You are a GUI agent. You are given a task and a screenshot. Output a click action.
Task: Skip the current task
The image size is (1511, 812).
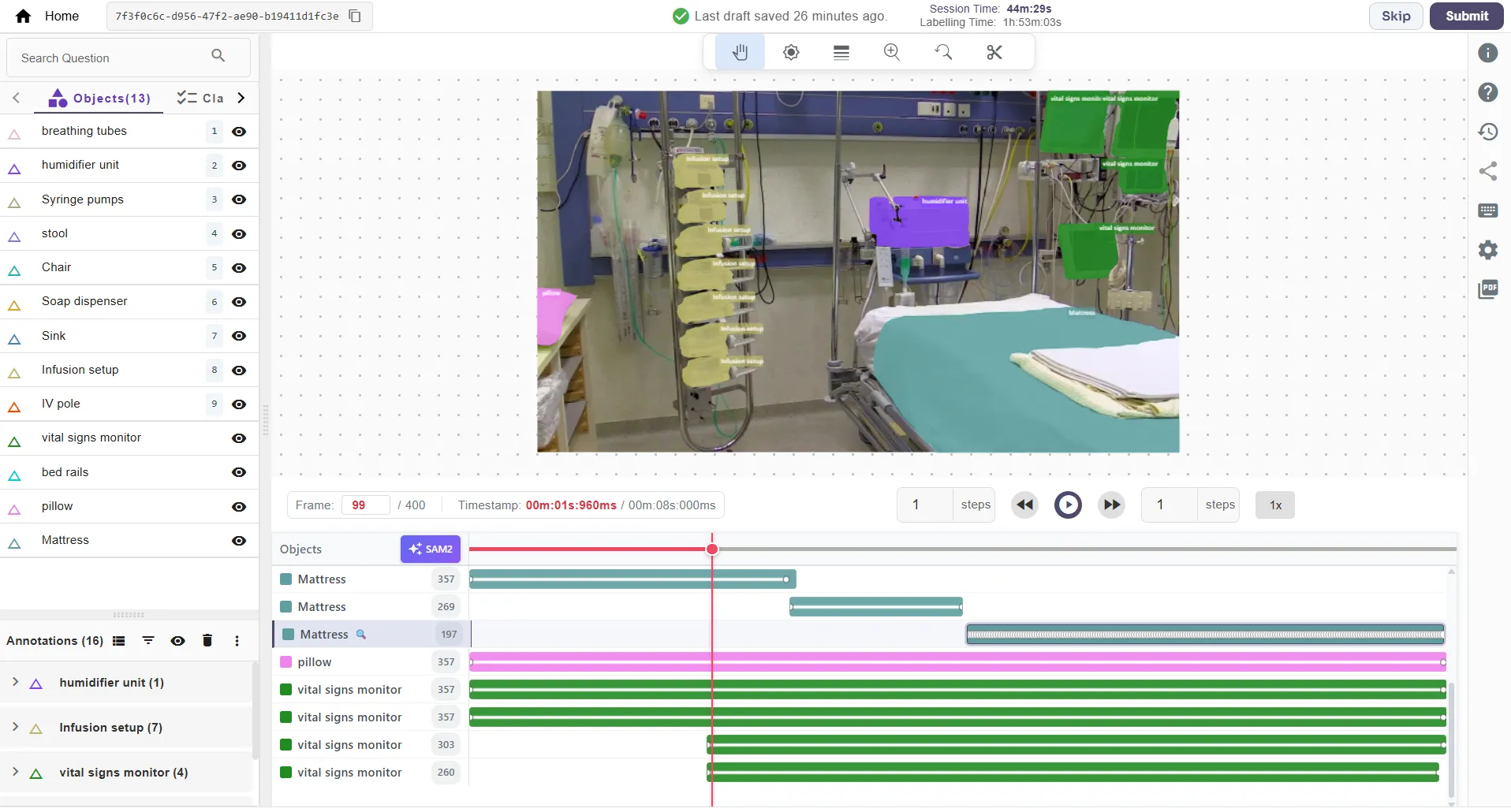[1395, 16]
